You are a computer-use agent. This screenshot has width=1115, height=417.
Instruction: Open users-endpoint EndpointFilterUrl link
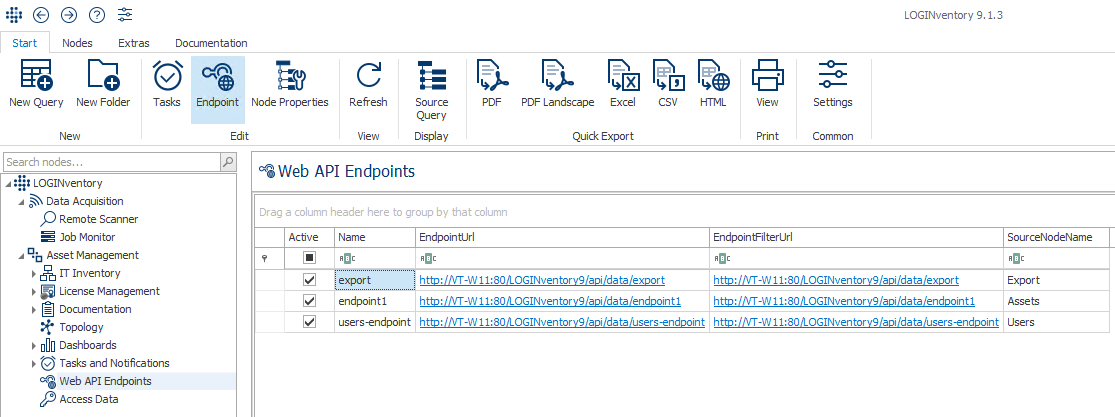tap(855, 322)
